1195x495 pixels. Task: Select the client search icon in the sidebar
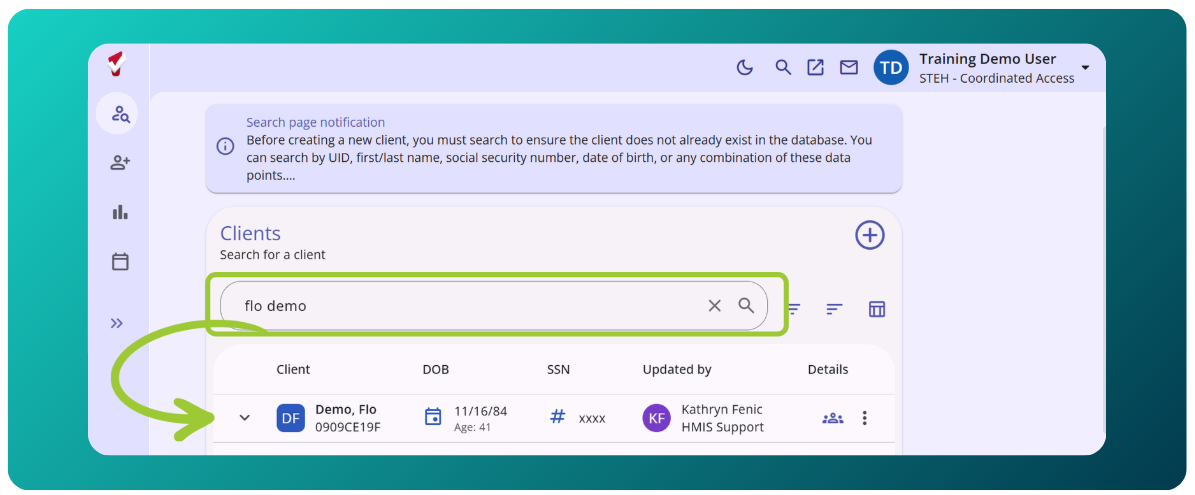120,115
